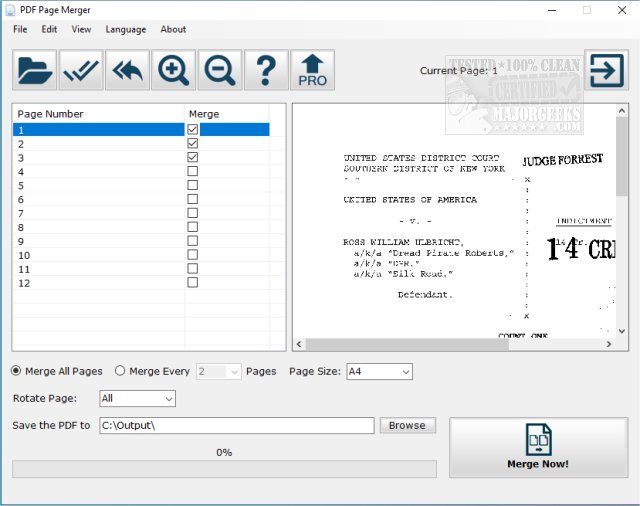Check the merge checkbox for page 7
This screenshot has height=506, width=640.
[x=193, y=213]
